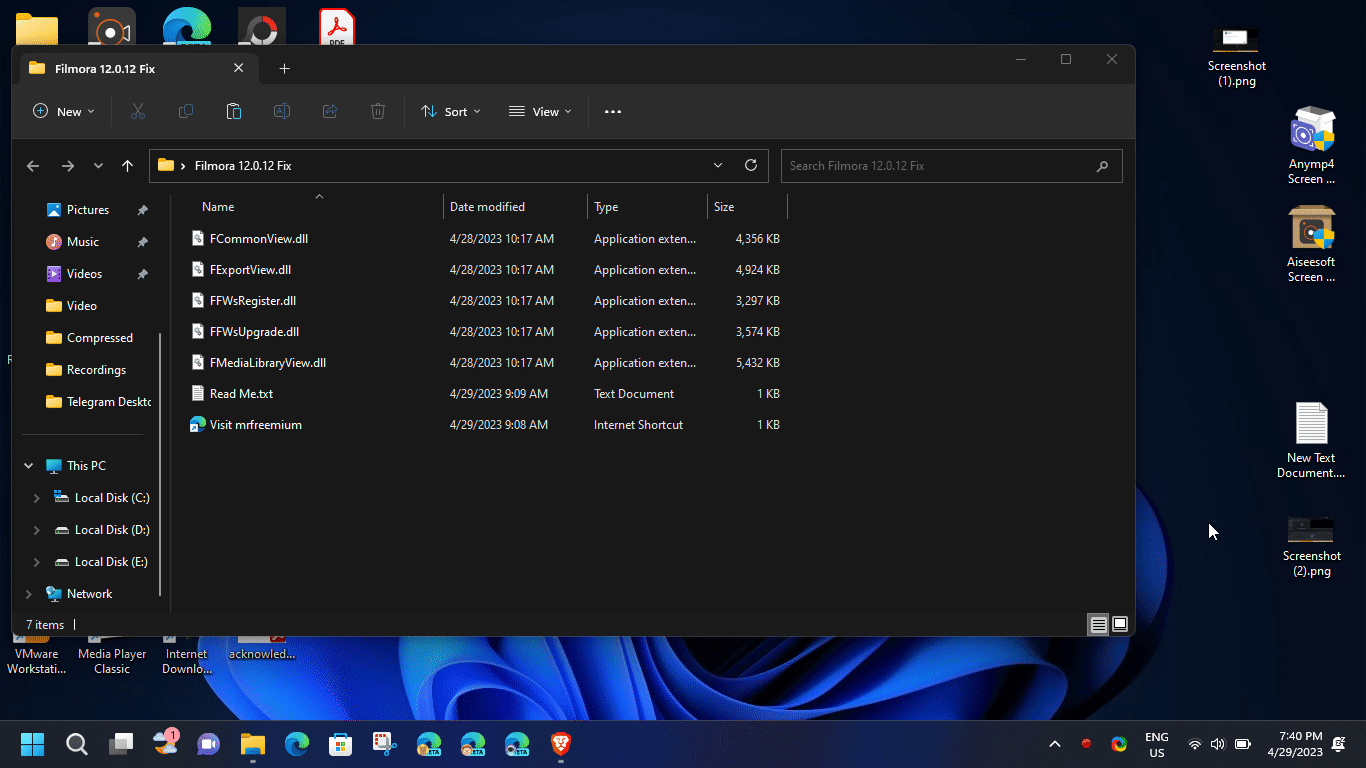The image size is (1366, 768).
Task: Open the See more ellipsis menu
Action: (x=613, y=111)
